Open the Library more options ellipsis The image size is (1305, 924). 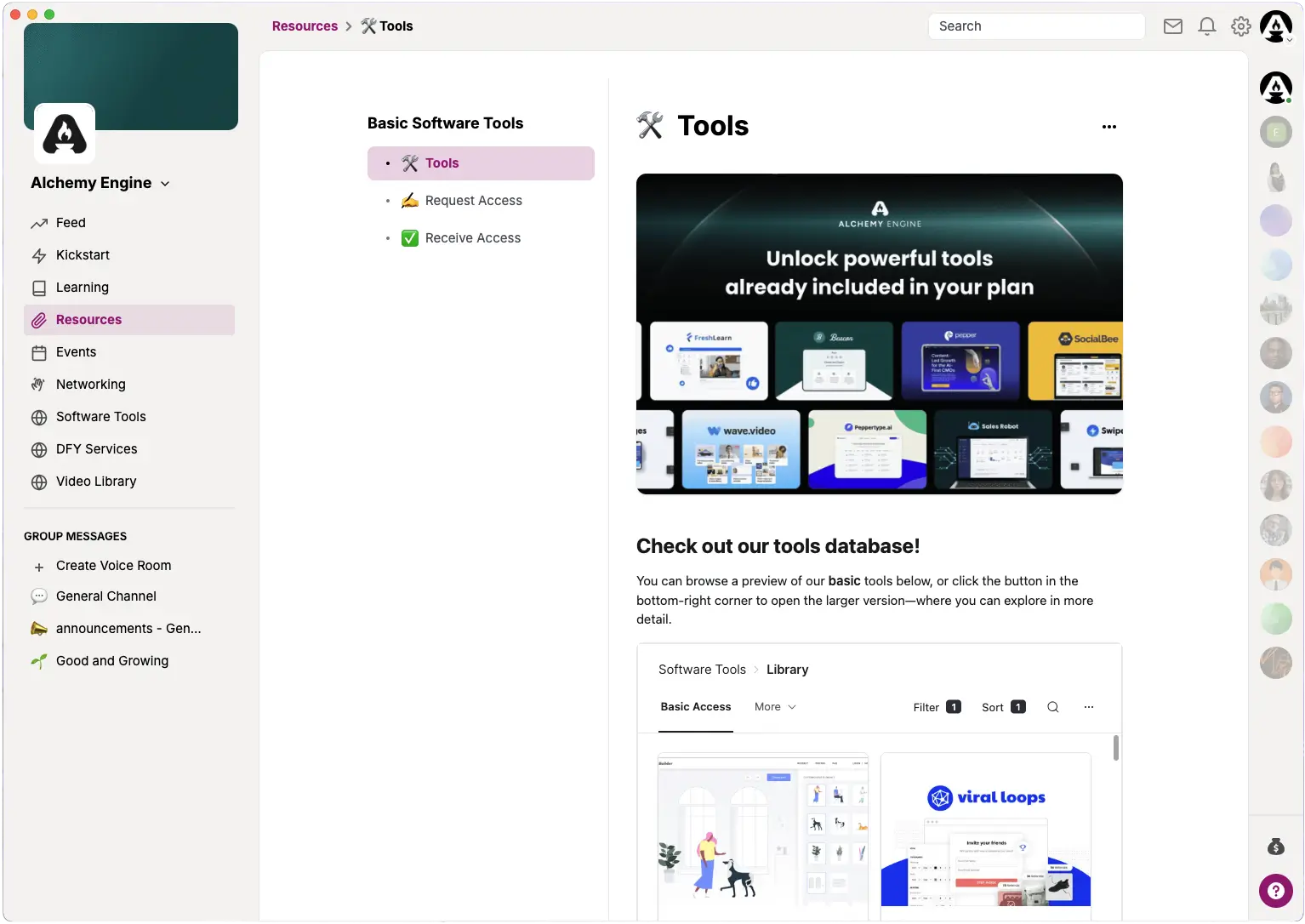(1088, 707)
